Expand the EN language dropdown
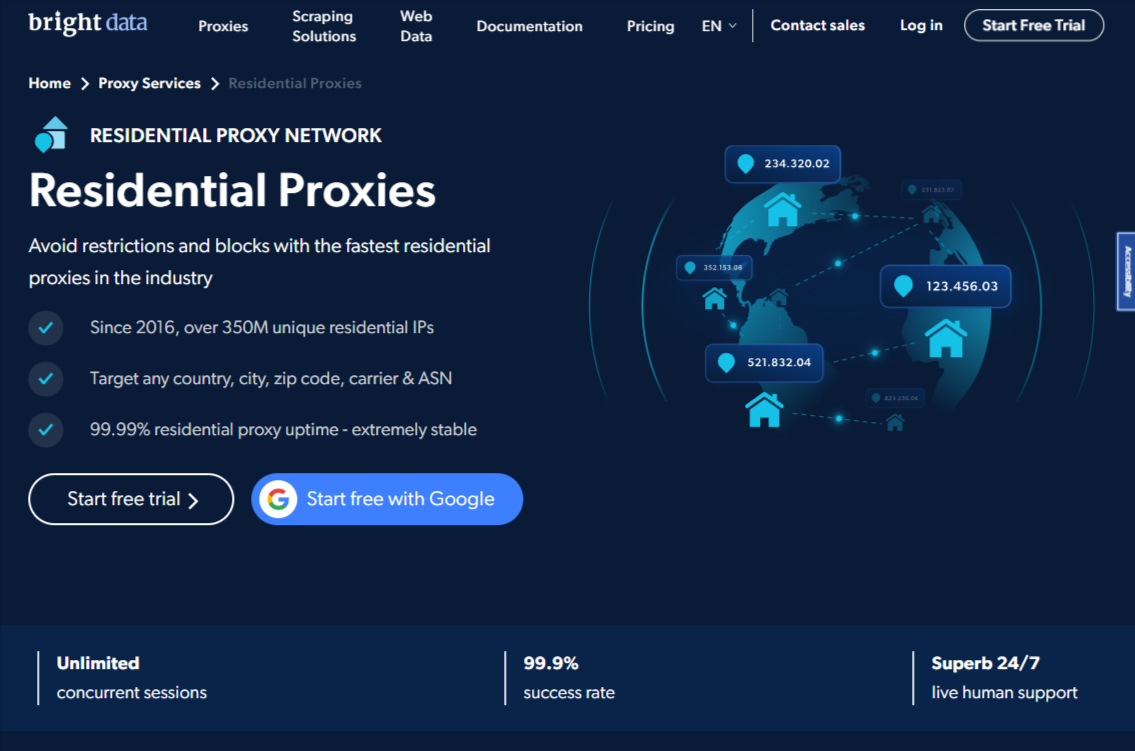Image resolution: width=1135 pixels, height=751 pixels. (719, 26)
